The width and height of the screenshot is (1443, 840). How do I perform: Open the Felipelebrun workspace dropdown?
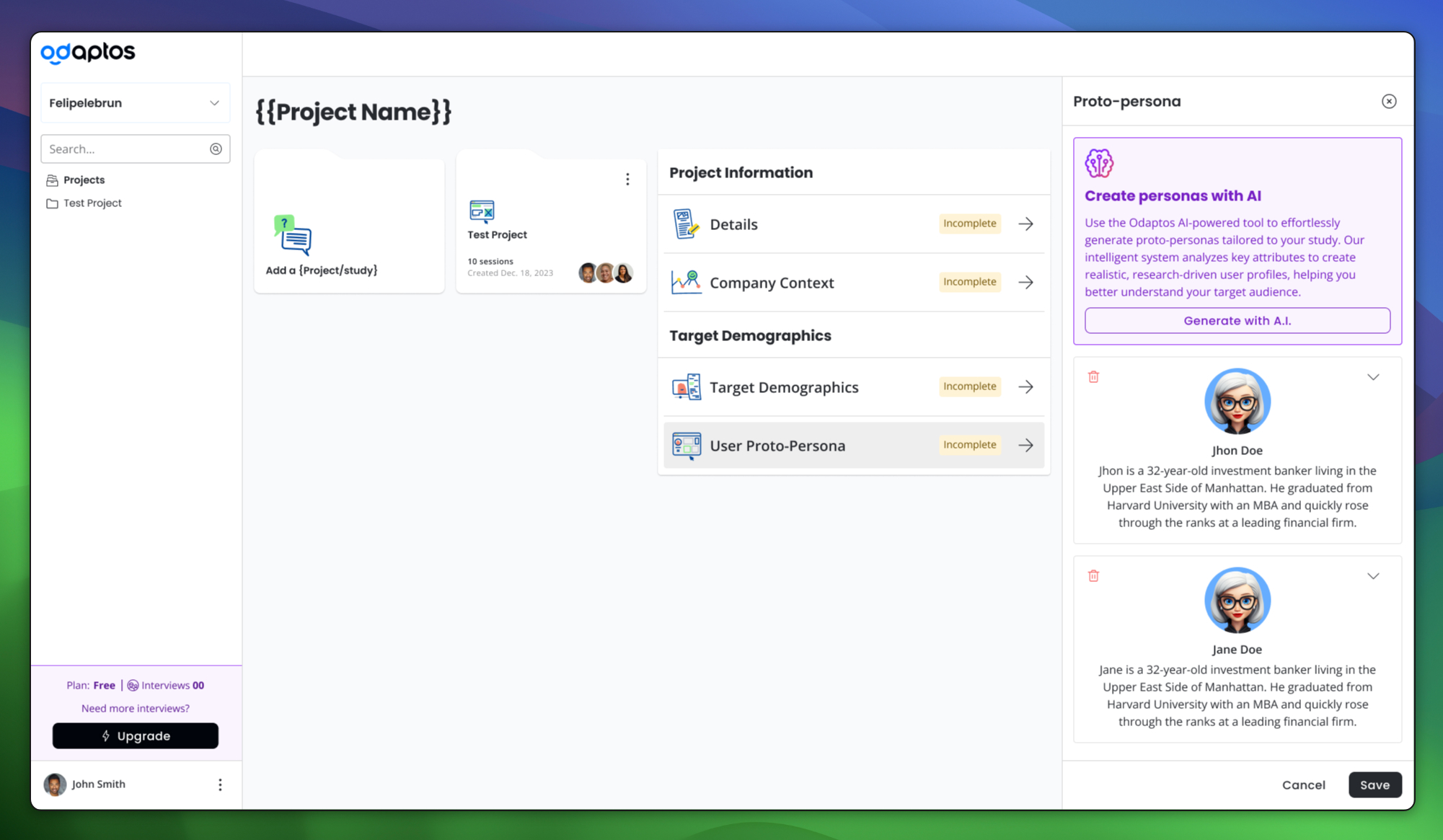[x=136, y=103]
